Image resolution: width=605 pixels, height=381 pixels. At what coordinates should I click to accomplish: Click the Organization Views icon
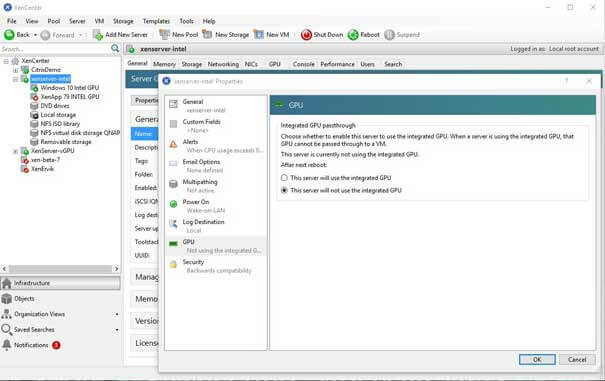[x=7, y=314]
